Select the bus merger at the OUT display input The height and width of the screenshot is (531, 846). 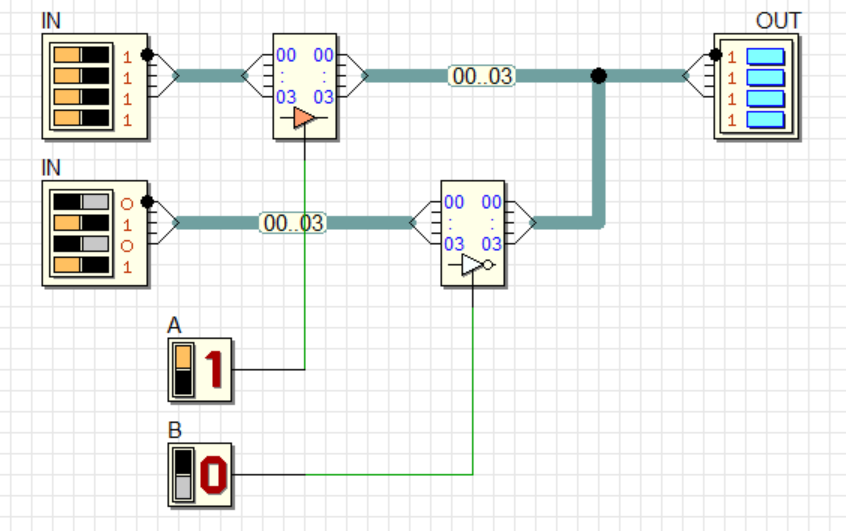pyautogui.click(x=698, y=76)
